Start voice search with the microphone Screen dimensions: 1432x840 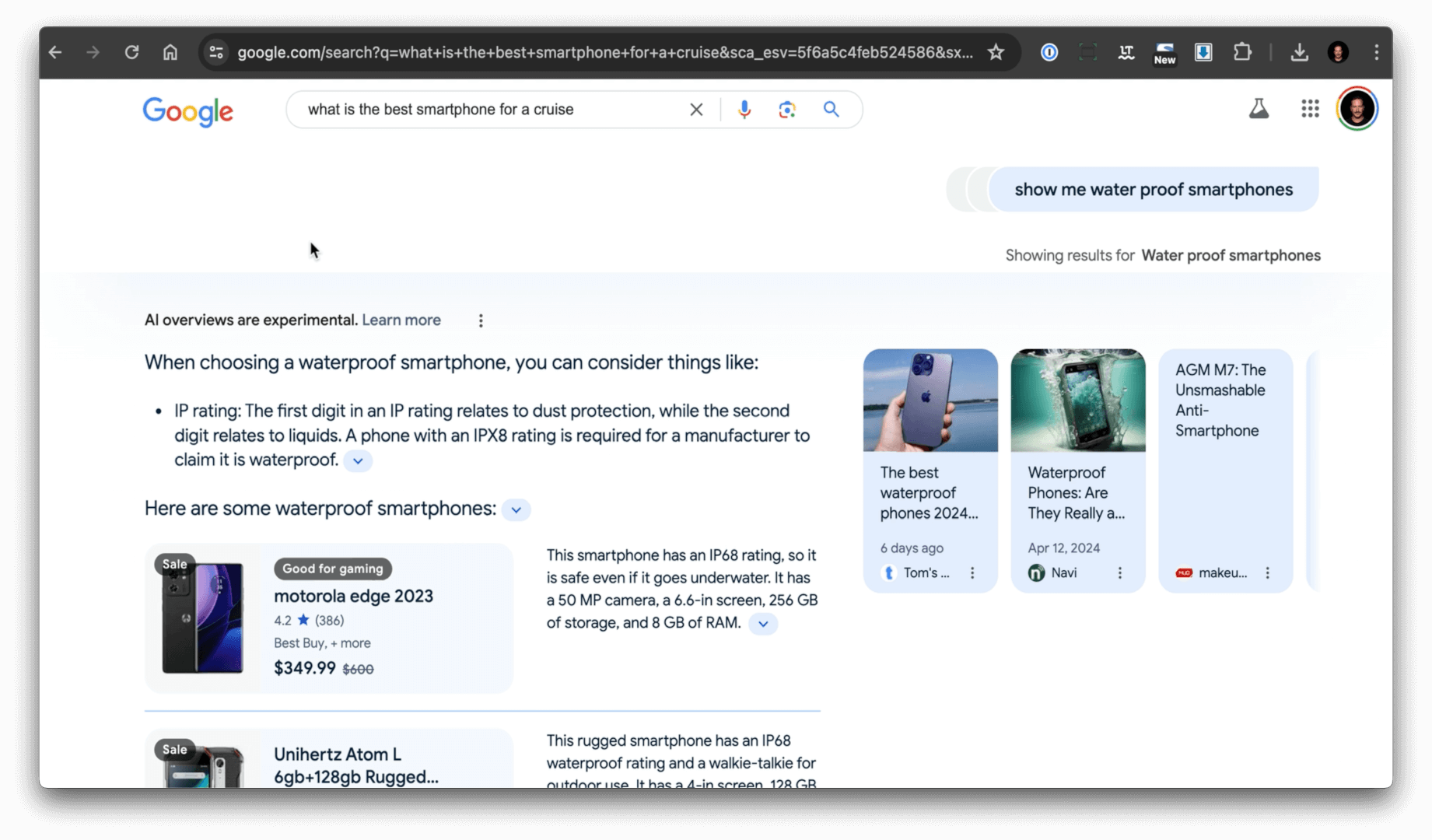(x=744, y=110)
